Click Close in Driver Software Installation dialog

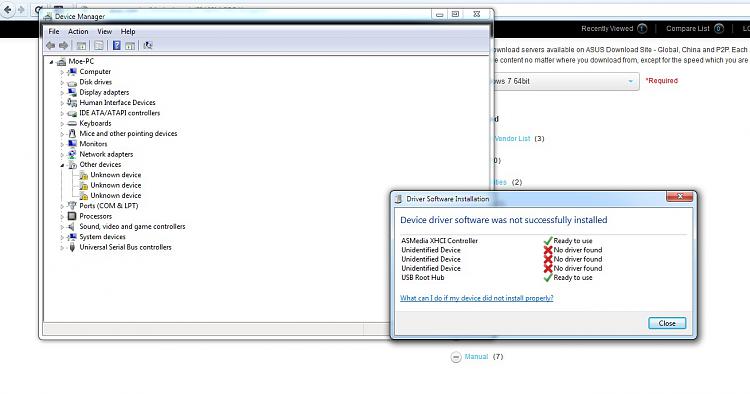tap(667, 323)
